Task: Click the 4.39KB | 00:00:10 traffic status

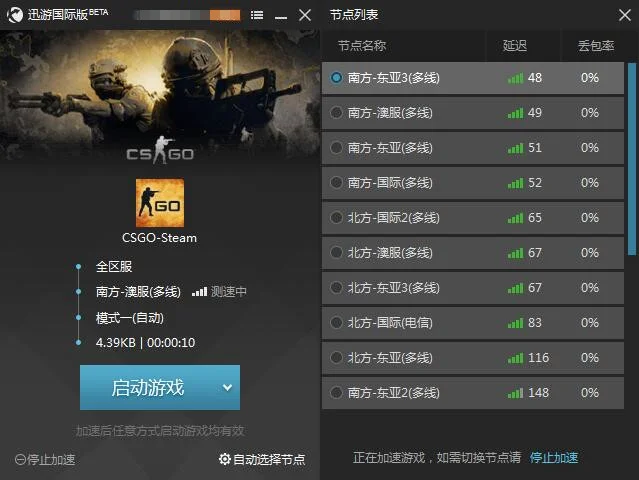Action: [x=145, y=343]
